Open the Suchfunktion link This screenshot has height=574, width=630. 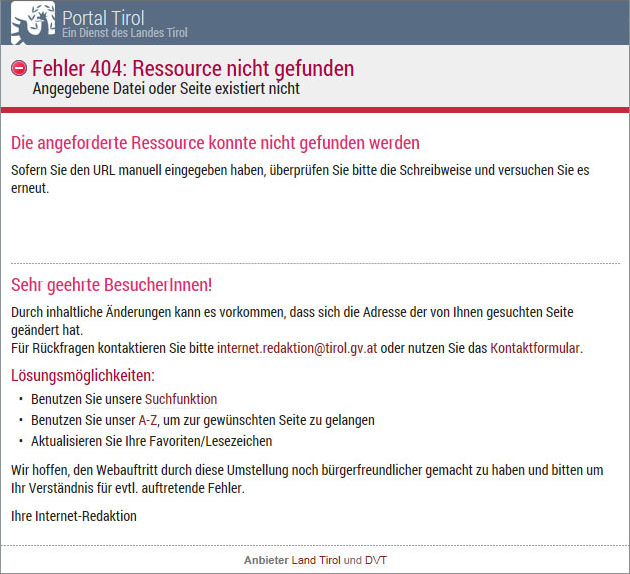pyautogui.click(x=181, y=399)
